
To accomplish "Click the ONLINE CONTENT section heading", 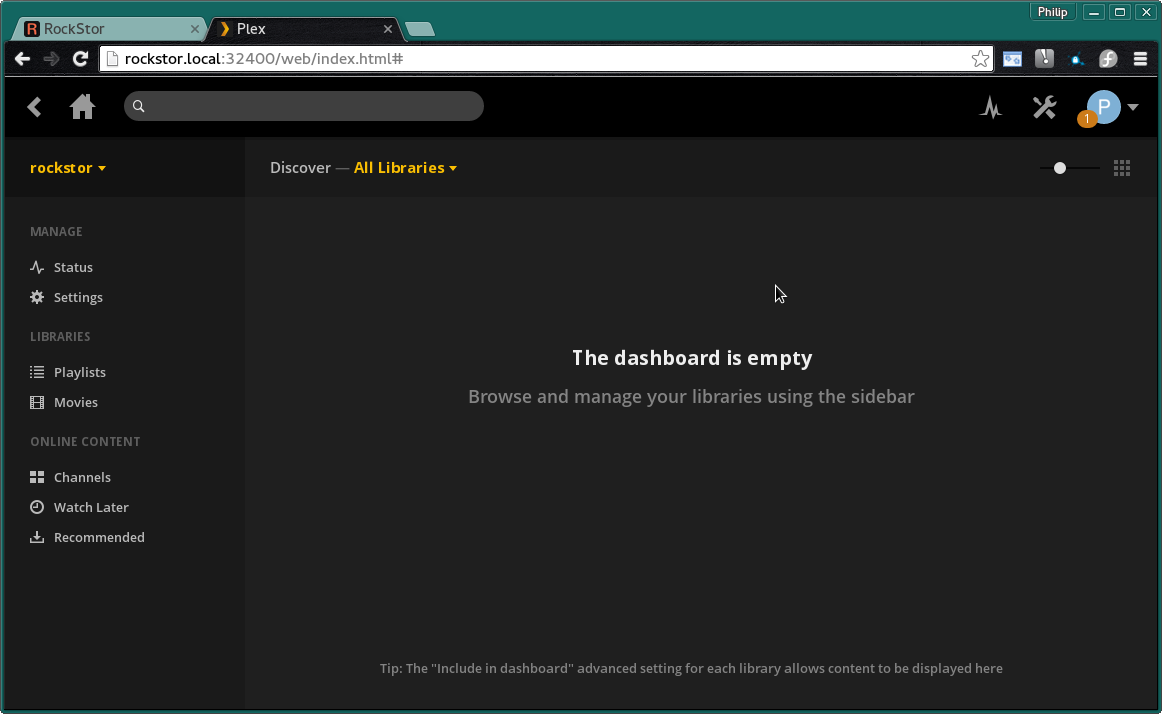I will (x=85, y=442).
